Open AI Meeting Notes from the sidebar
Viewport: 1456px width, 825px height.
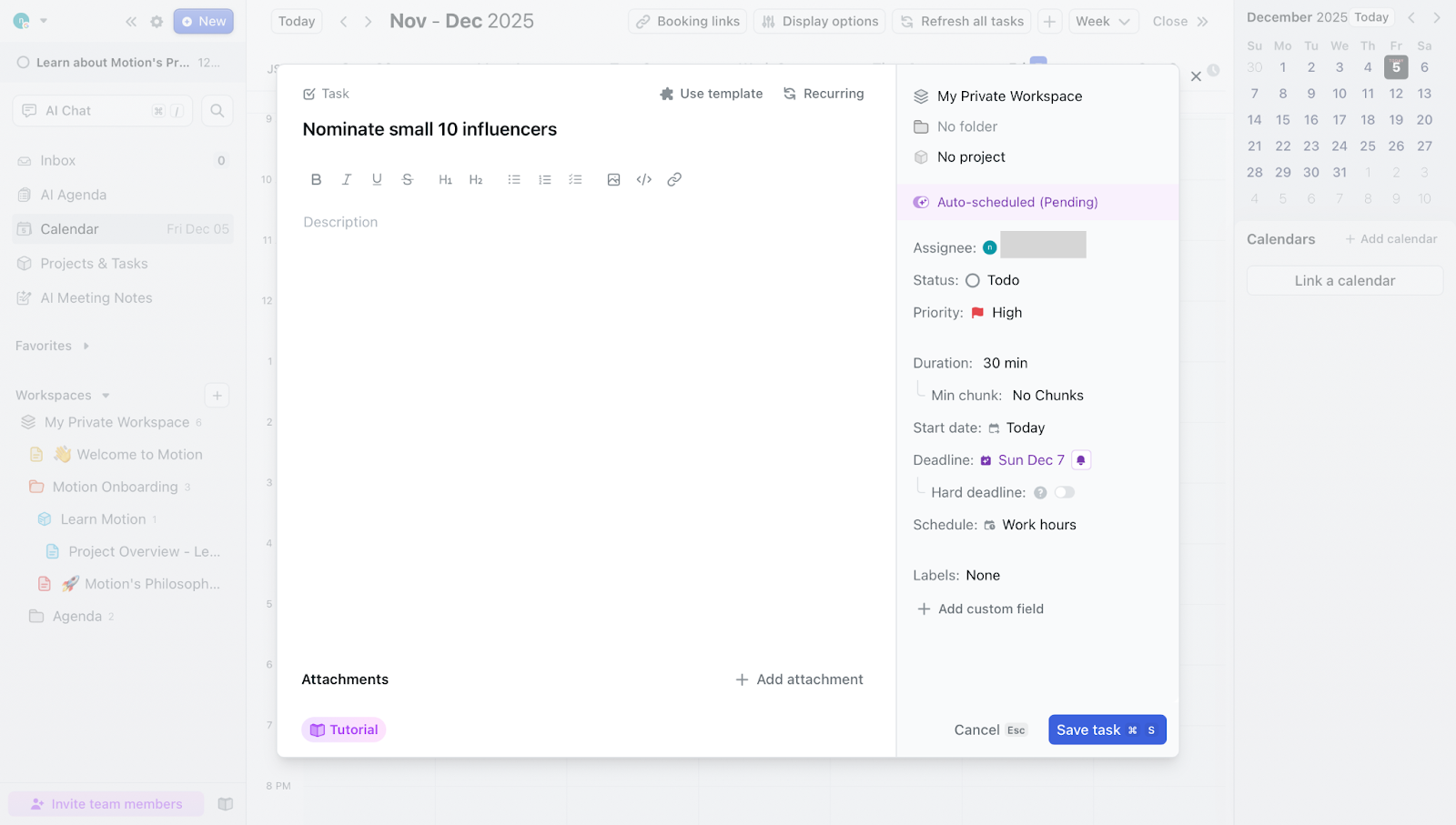click(95, 297)
